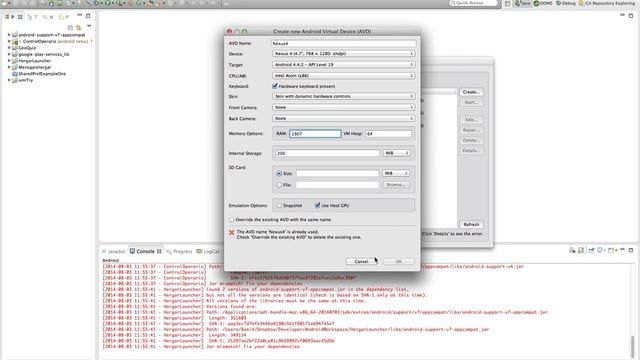The image size is (640, 360).
Task: Click Cancel in the Create AVD dialog
Action: point(361,262)
